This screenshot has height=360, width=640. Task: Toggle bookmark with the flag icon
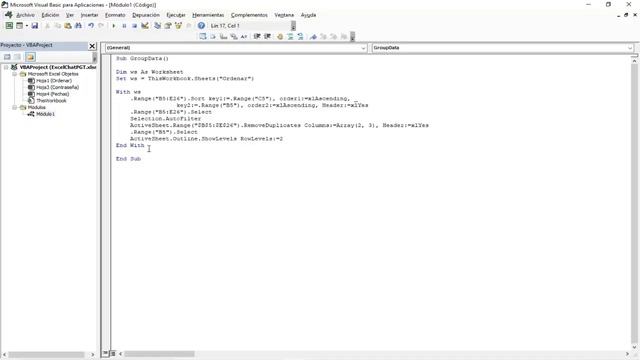click(x=313, y=36)
